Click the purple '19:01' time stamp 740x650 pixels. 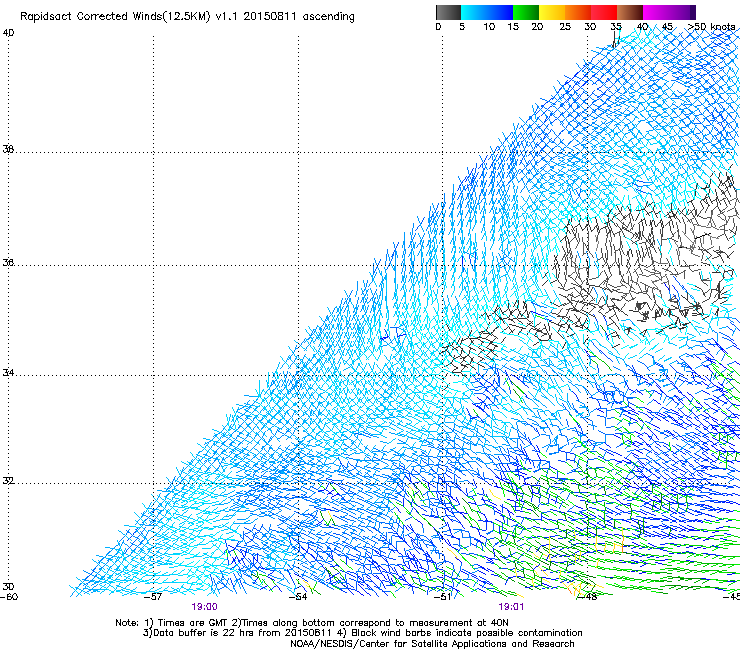tap(511, 607)
